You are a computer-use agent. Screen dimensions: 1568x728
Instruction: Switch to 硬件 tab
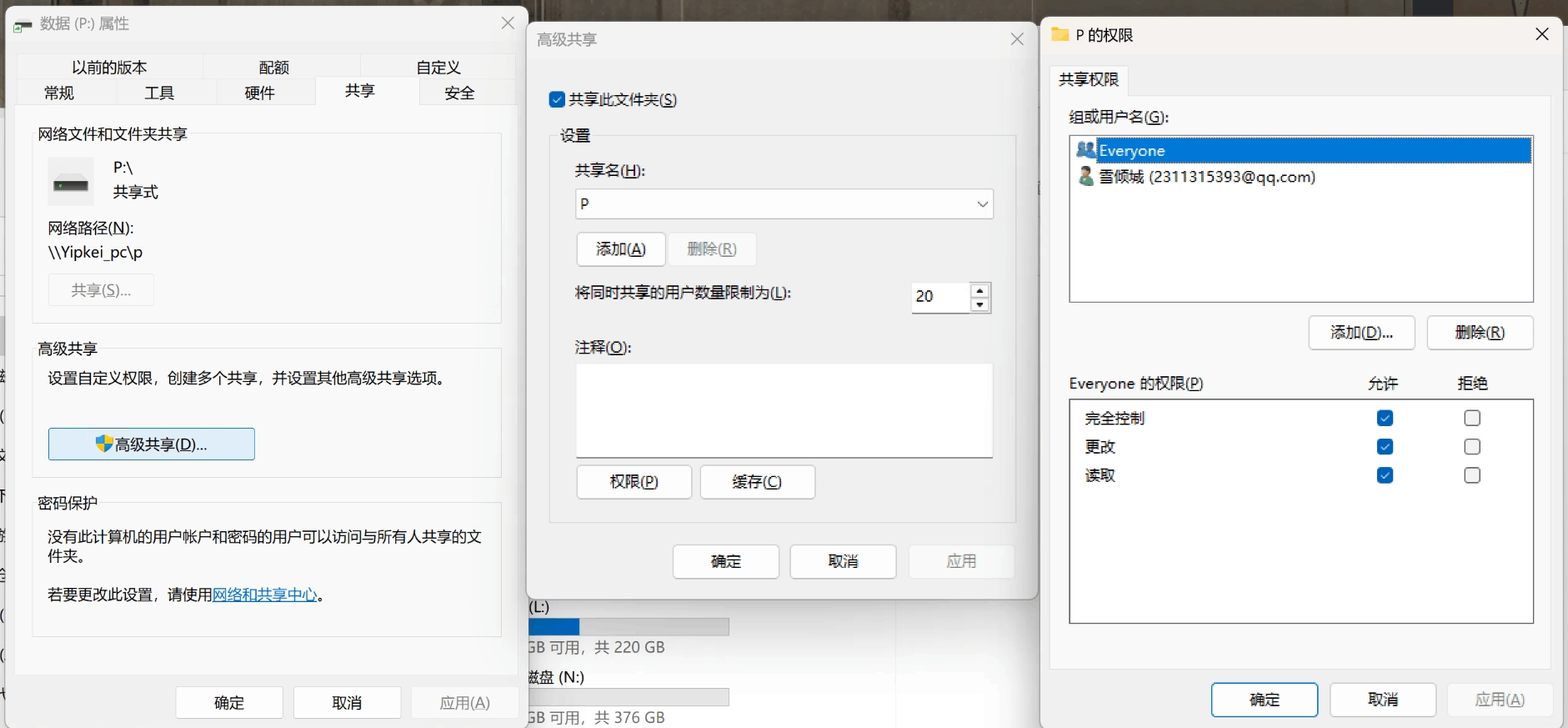point(259,93)
